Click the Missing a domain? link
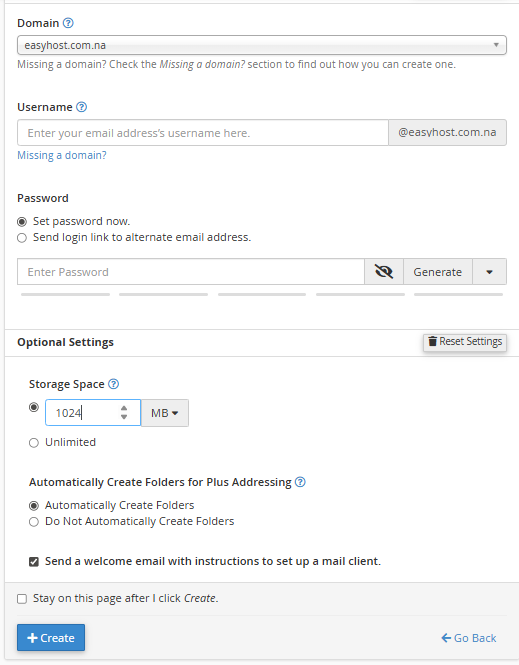This screenshot has height=665, width=519. click(62, 155)
